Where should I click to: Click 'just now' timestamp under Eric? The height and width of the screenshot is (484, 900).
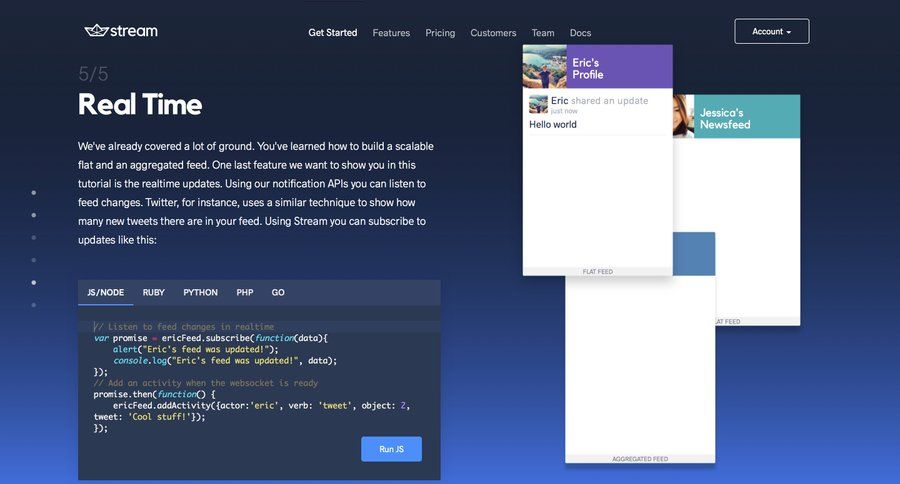coord(564,111)
